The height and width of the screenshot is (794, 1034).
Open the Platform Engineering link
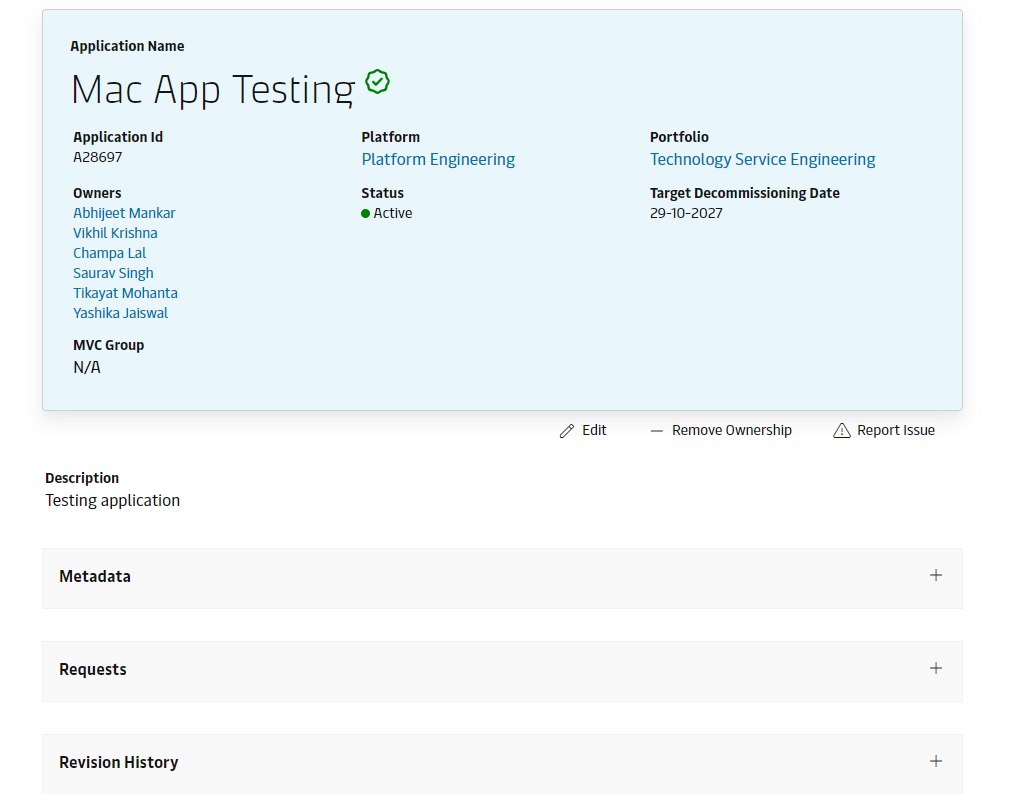[x=438, y=160]
